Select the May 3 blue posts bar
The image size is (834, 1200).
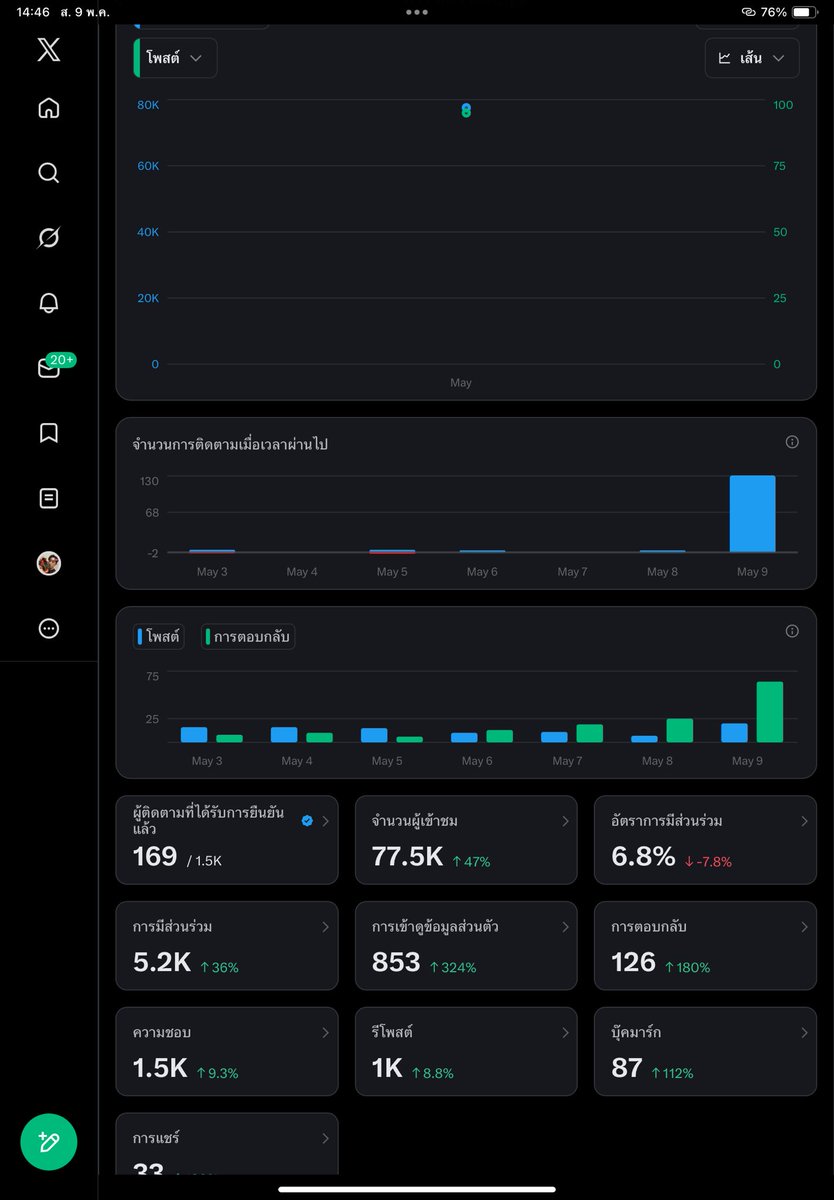(x=194, y=735)
